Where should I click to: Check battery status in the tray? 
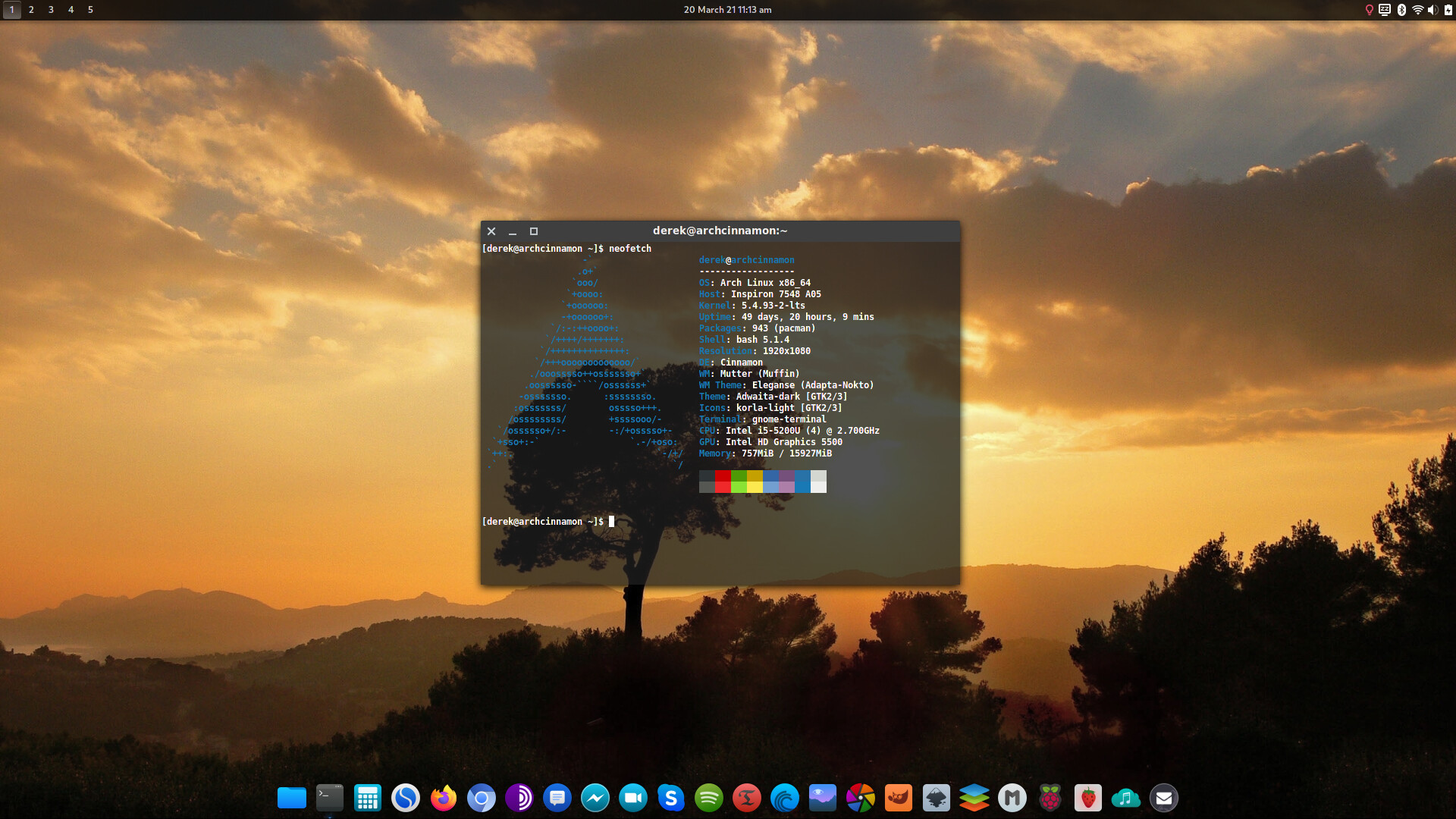pyautogui.click(x=1448, y=10)
